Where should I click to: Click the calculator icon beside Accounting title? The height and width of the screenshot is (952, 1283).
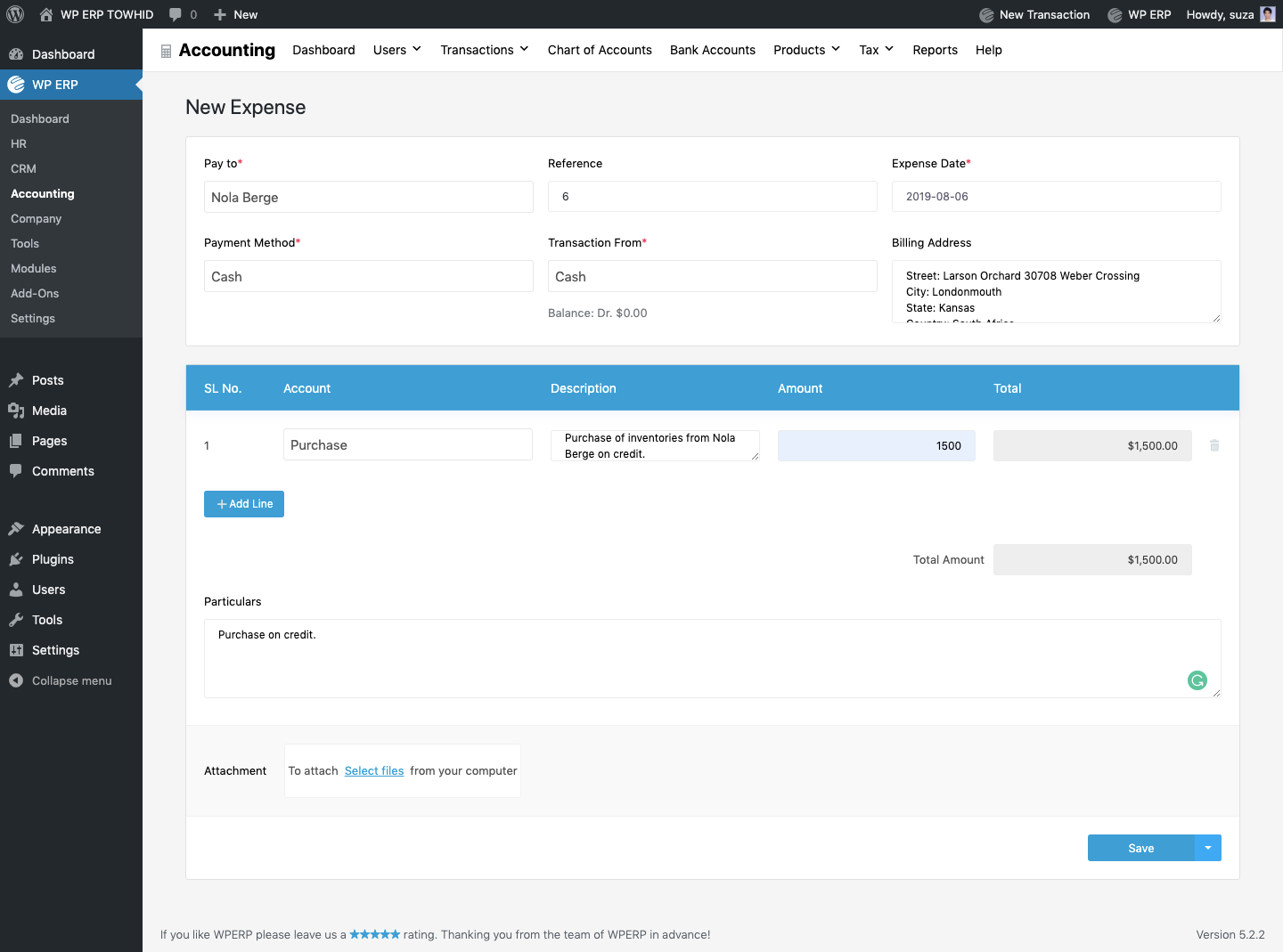pos(166,51)
